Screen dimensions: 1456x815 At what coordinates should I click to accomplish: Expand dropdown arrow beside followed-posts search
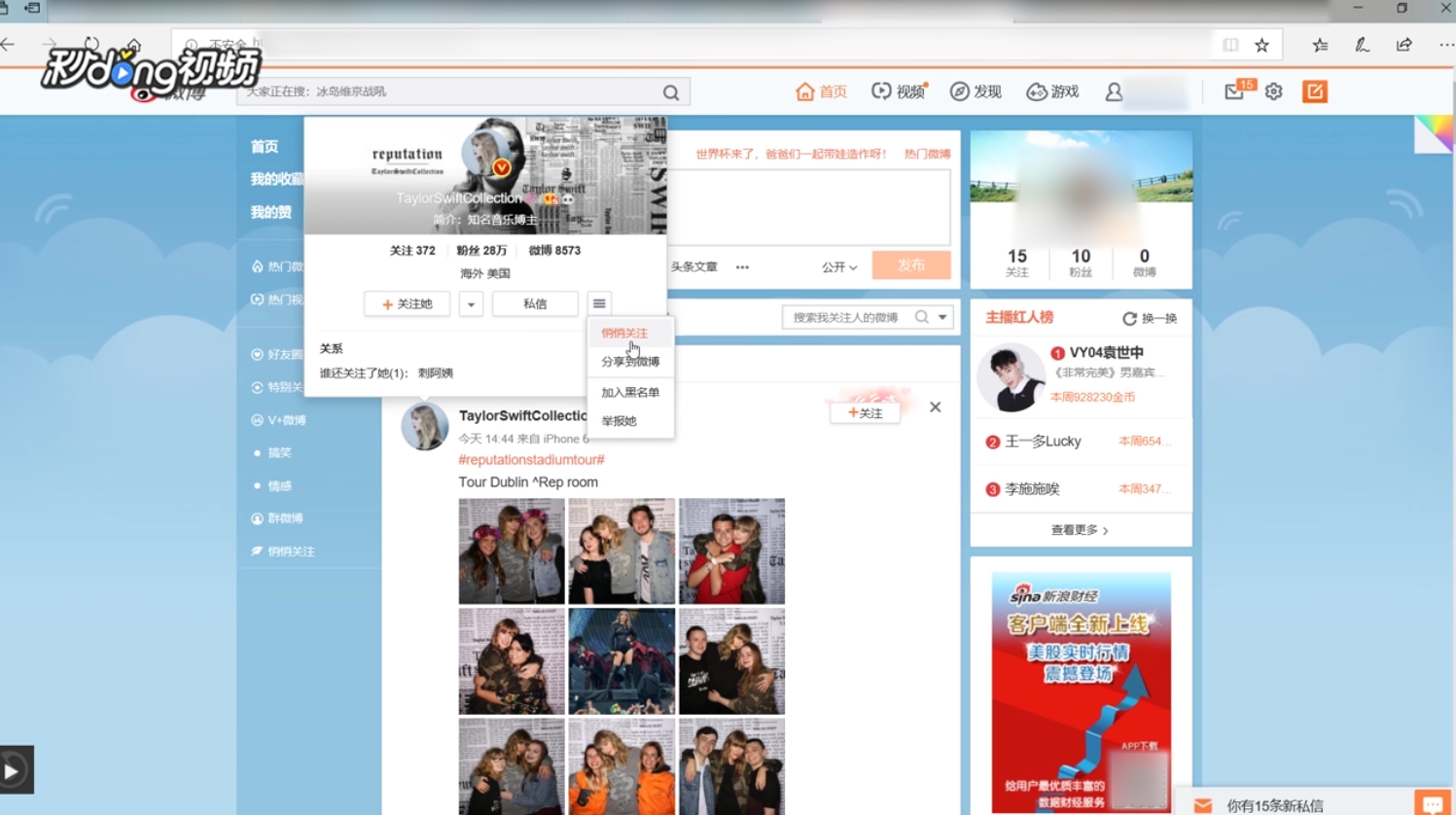pos(942,317)
